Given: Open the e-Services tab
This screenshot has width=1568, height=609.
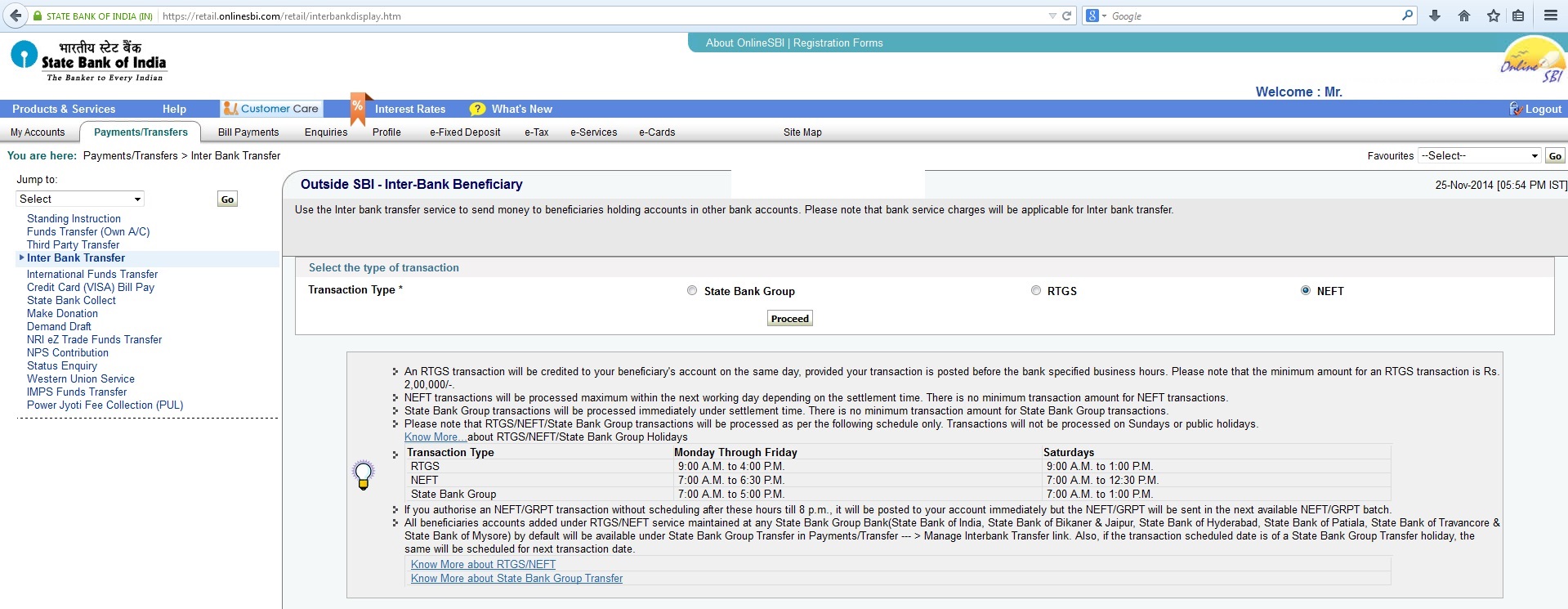Looking at the screenshot, I should tap(594, 132).
